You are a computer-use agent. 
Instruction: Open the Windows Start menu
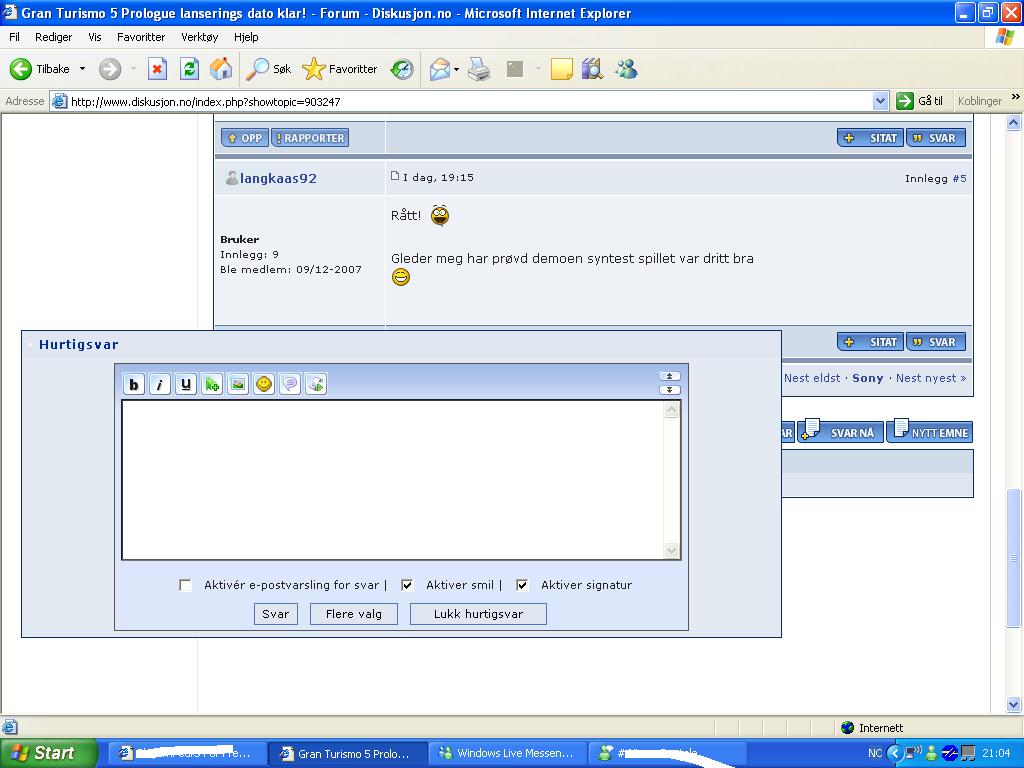coord(48,753)
